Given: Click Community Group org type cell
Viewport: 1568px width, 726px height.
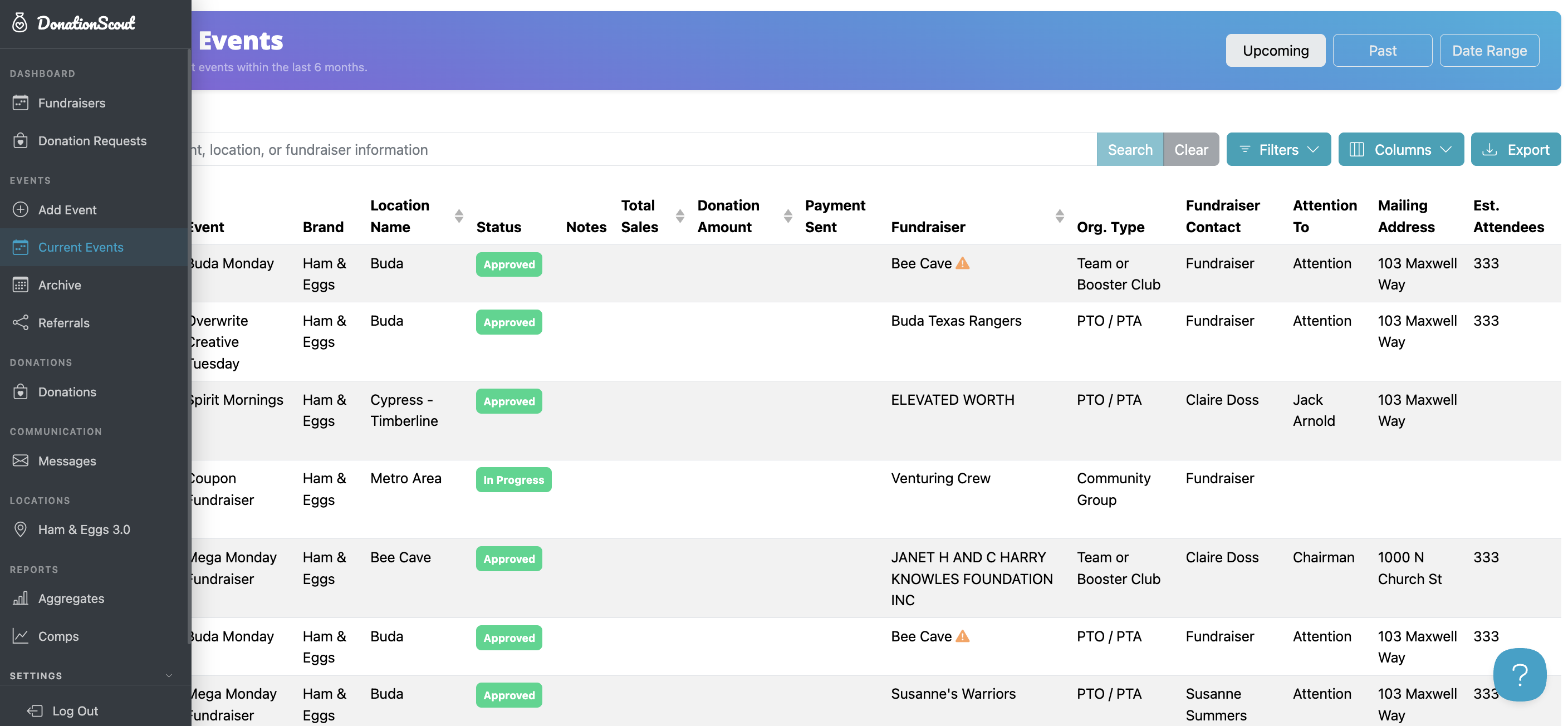Looking at the screenshot, I should point(1113,489).
